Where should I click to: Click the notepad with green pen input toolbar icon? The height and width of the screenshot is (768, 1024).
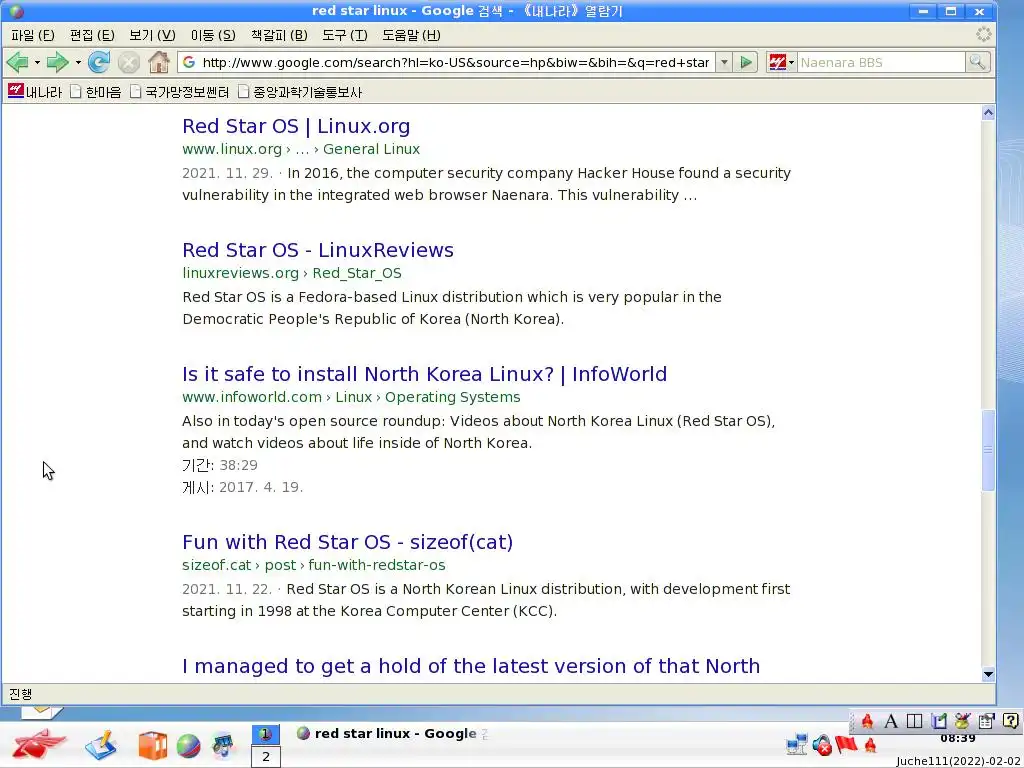pyautogui.click(x=939, y=721)
